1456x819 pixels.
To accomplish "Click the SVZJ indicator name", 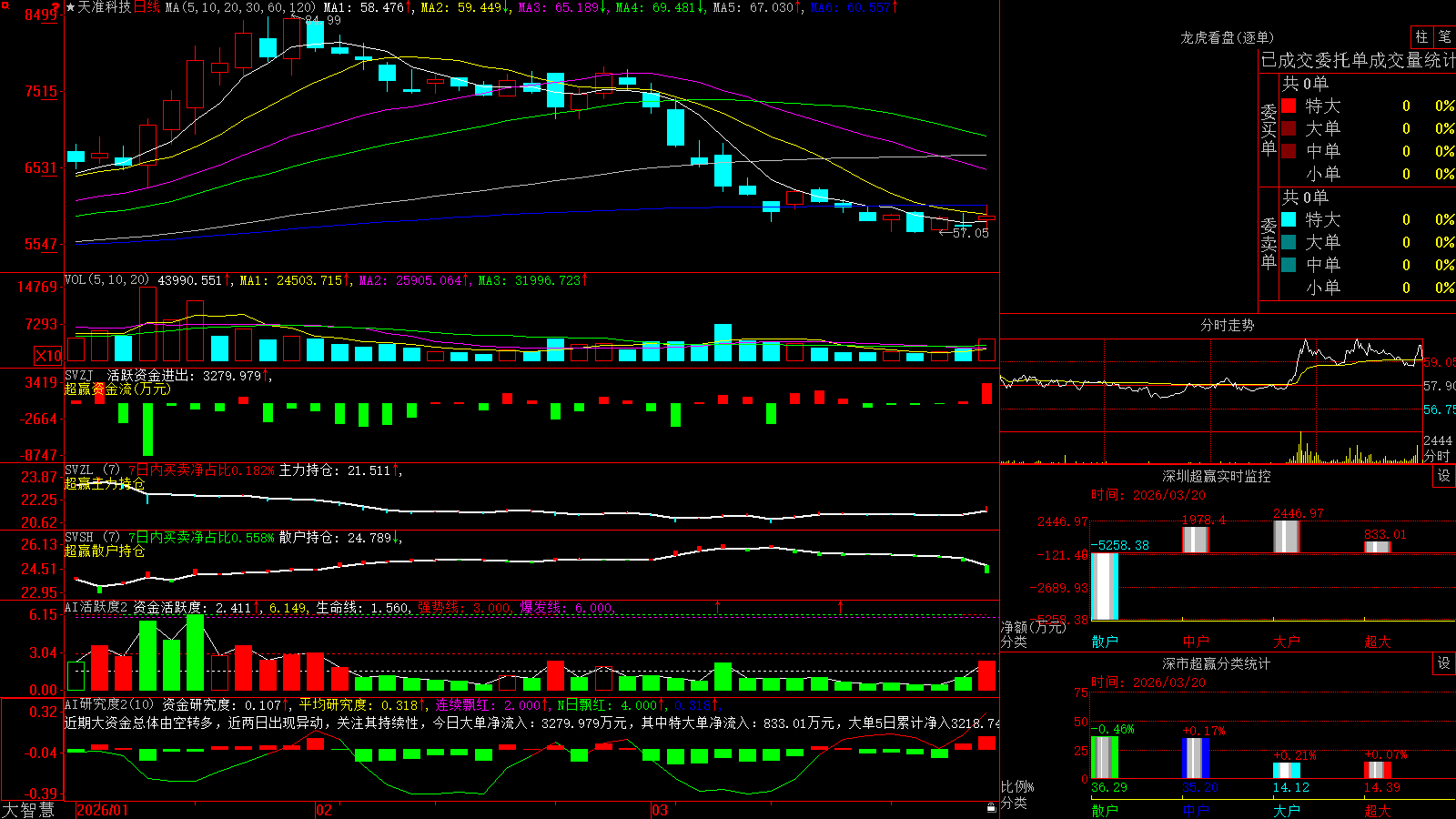I will (78, 375).
